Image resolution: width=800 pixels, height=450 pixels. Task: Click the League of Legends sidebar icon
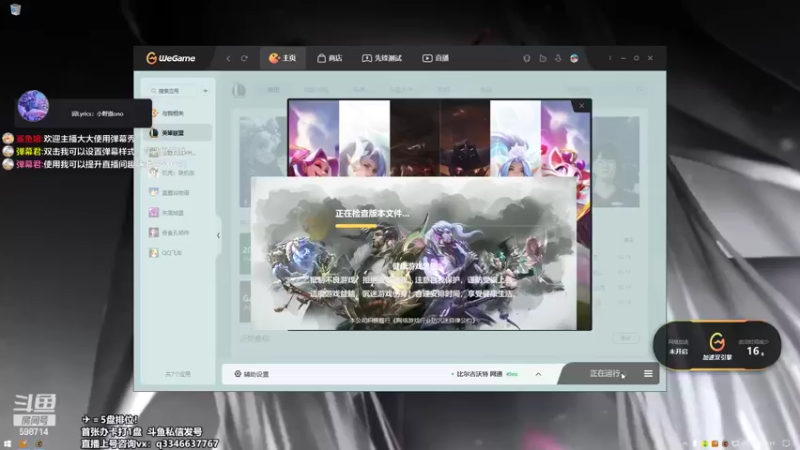click(x=154, y=133)
